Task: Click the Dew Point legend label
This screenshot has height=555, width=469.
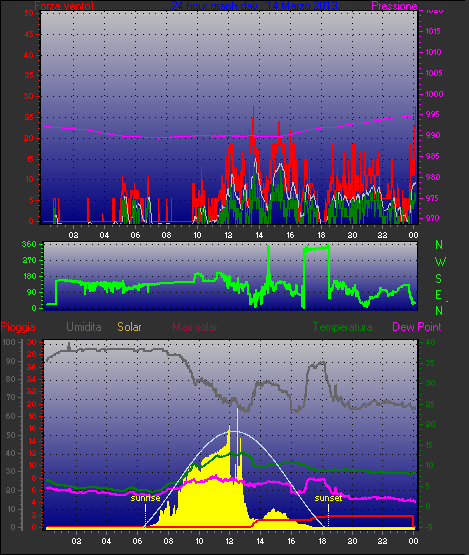Action: pos(417,327)
